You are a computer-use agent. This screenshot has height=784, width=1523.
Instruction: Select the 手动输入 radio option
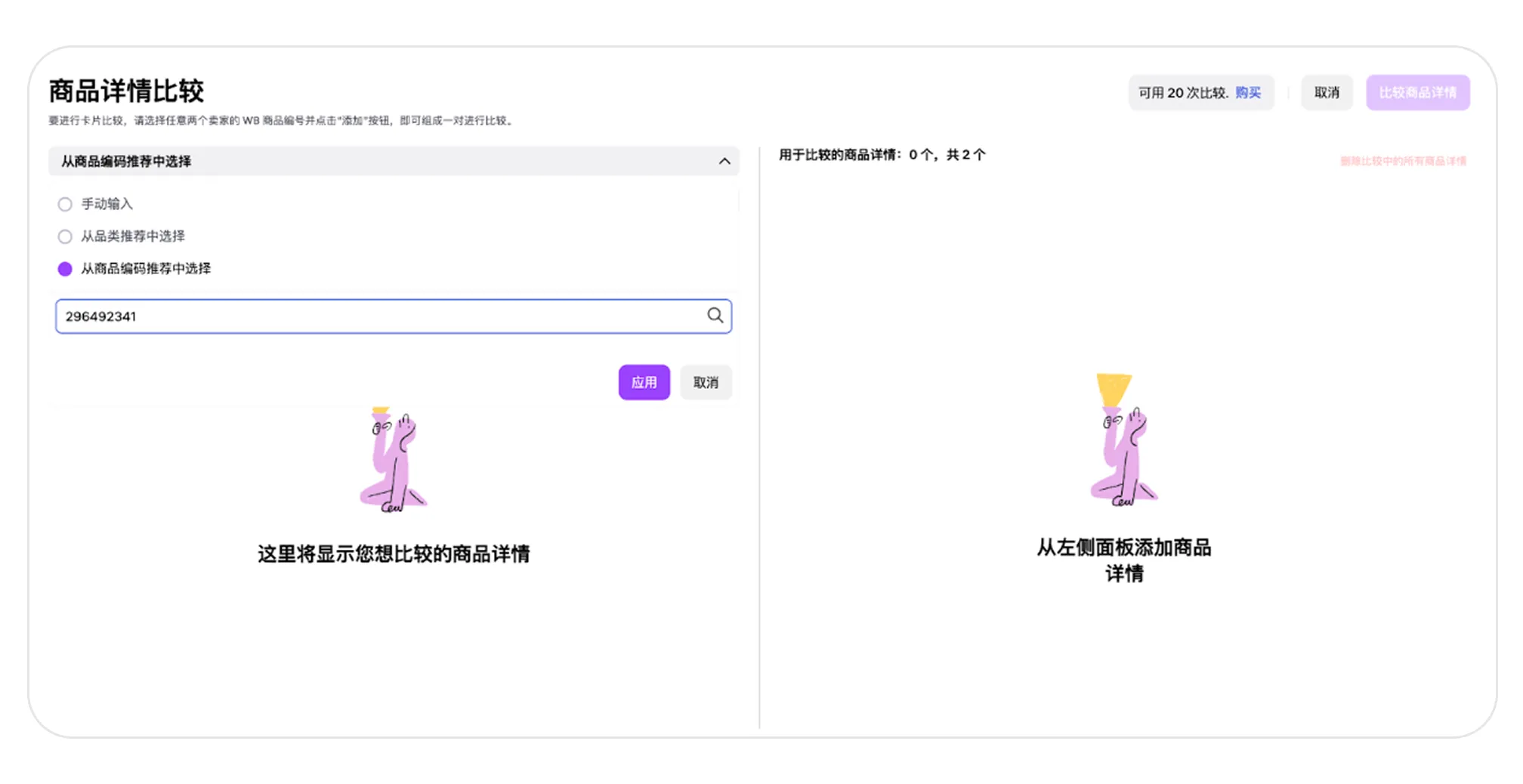pyautogui.click(x=65, y=204)
